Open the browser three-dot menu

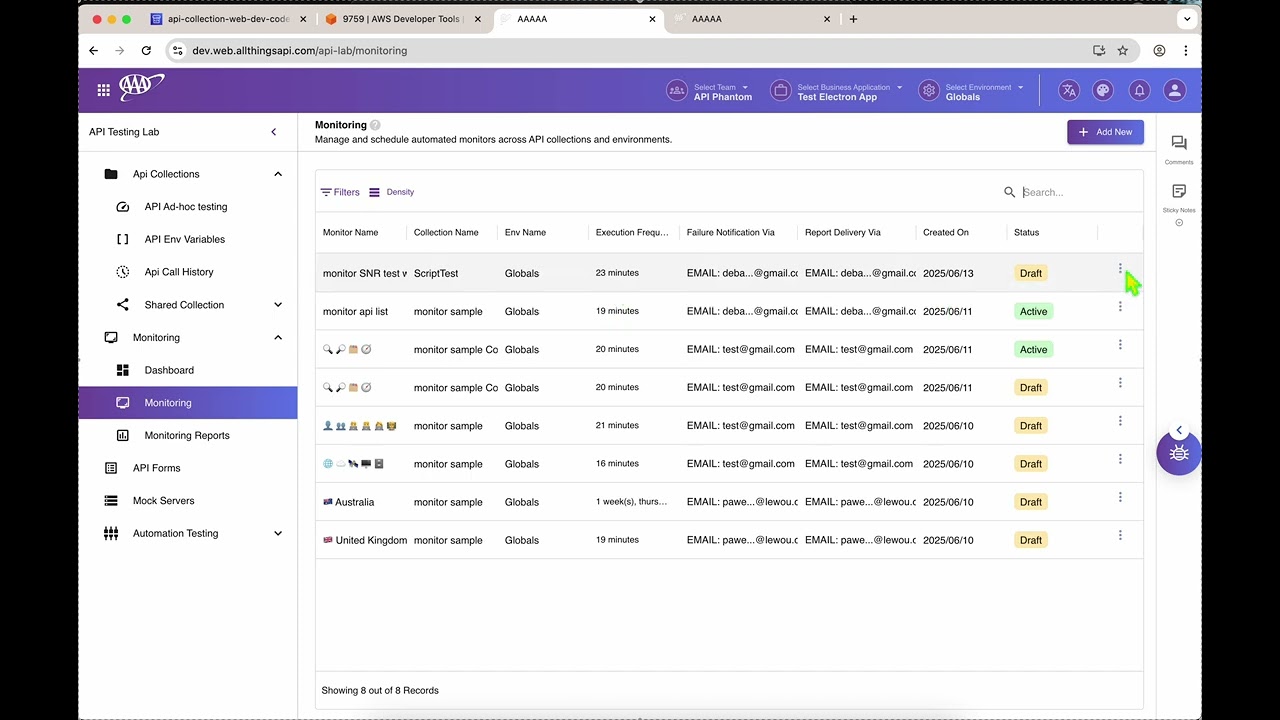[1186, 50]
